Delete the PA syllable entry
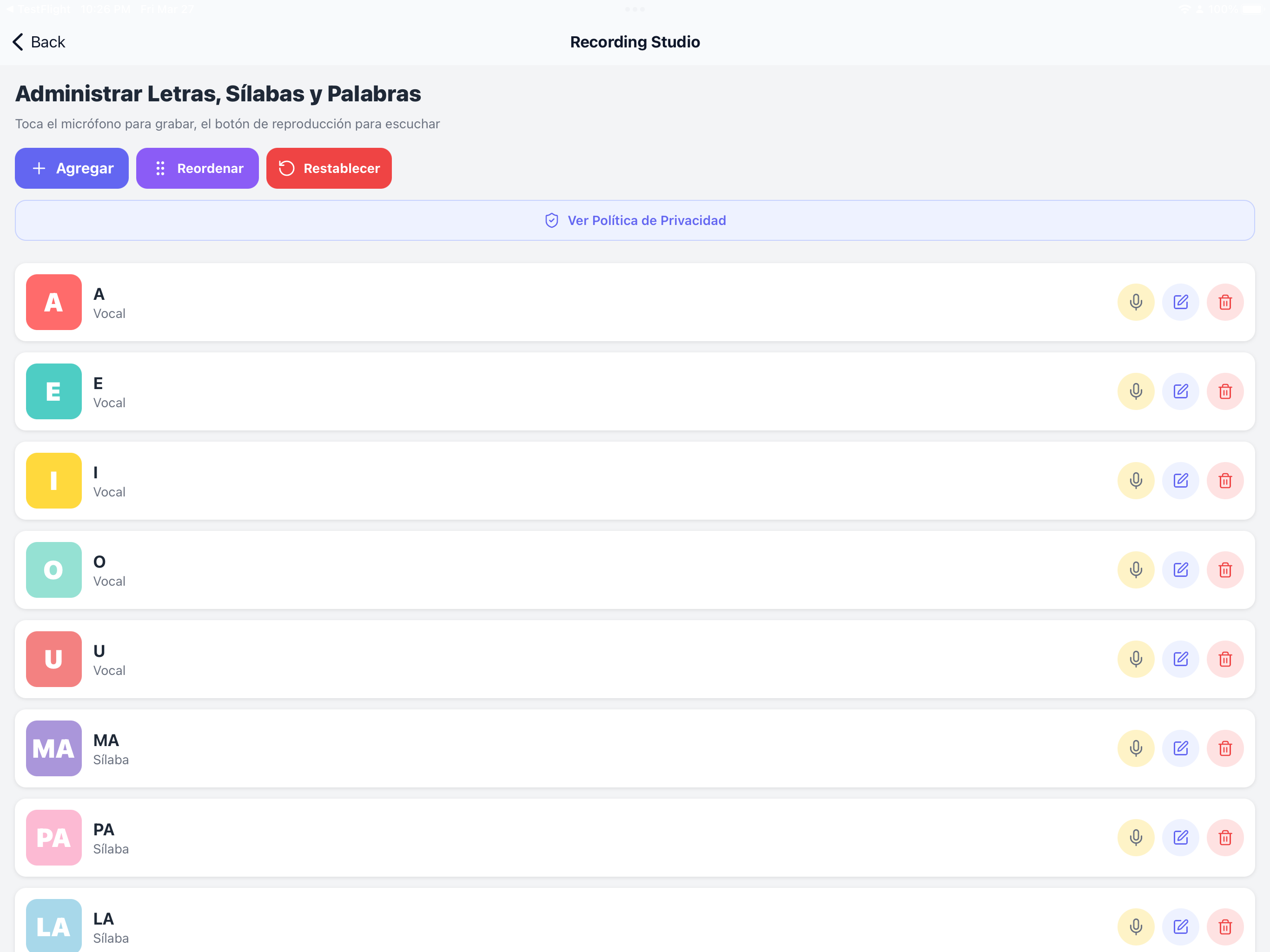The width and height of the screenshot is (1270, 952). point(1225,838)
